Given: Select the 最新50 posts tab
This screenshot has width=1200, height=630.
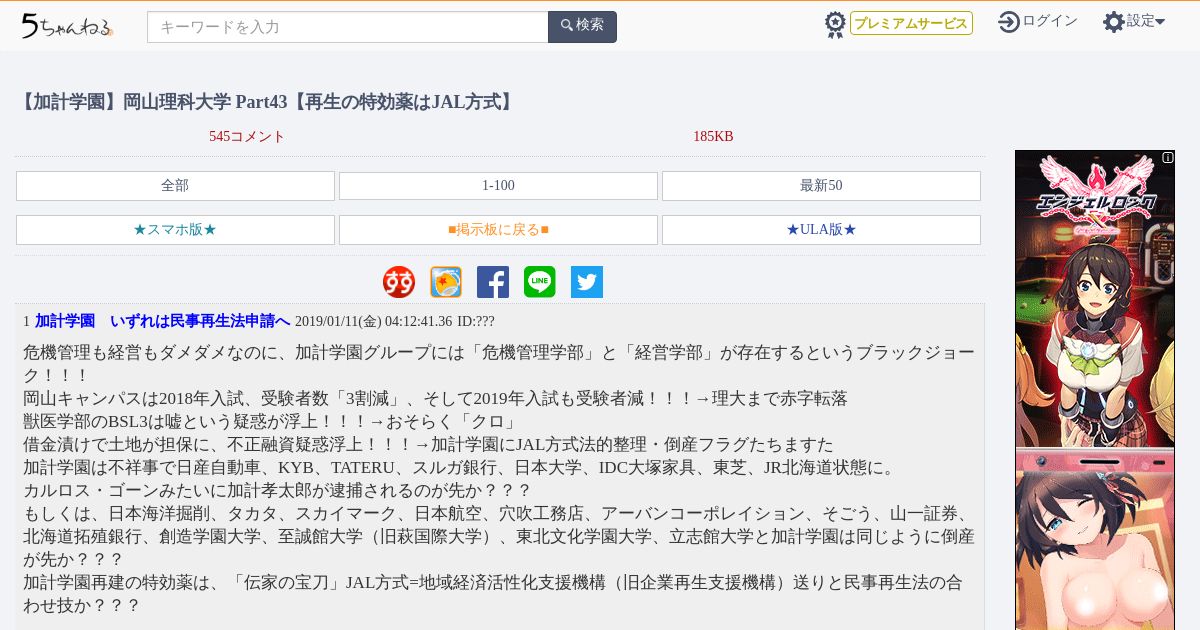Looking at the screenshot, I should pyautogui.click(x=821, y=186).
